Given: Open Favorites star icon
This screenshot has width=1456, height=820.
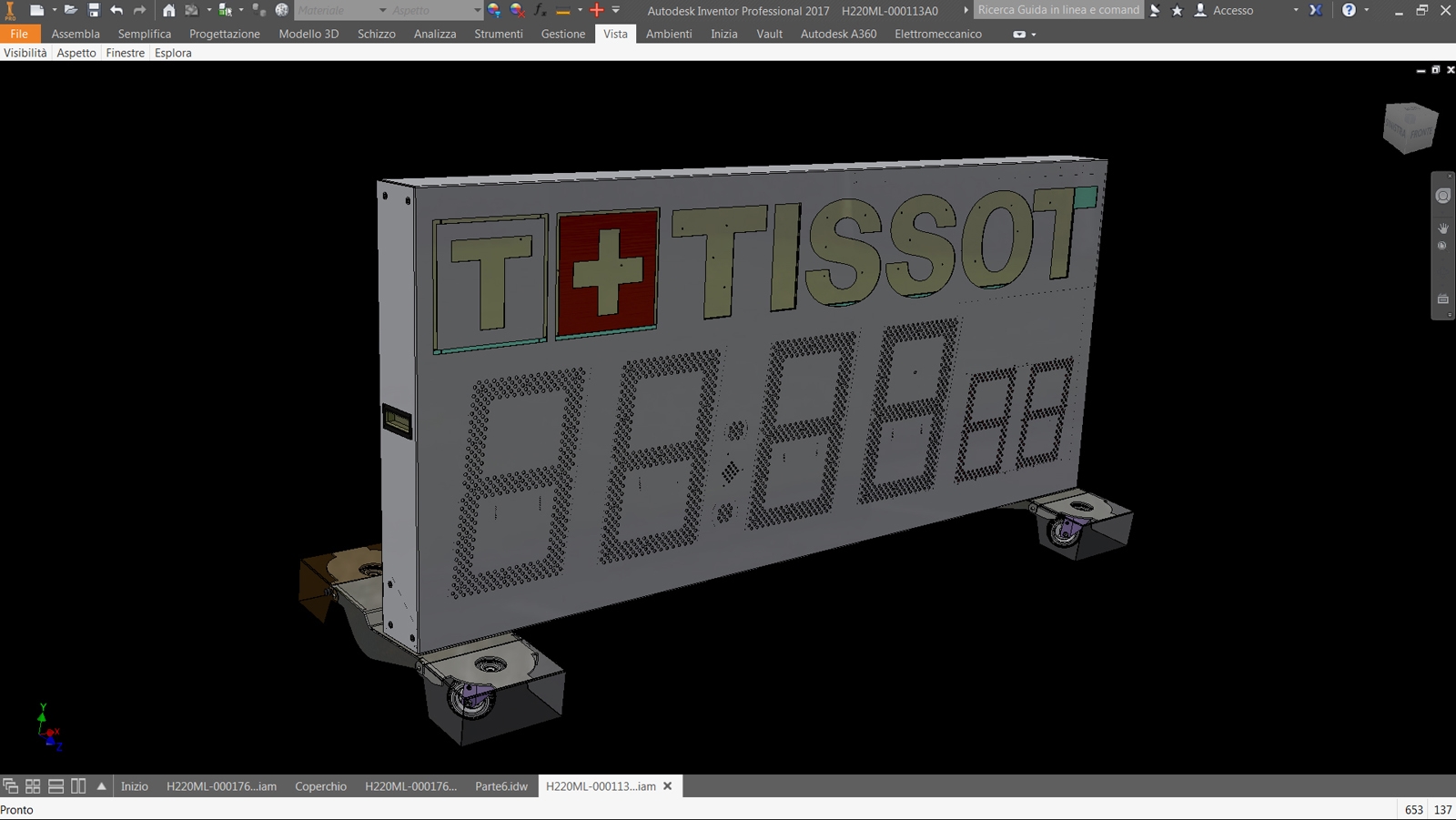Looking at the screenshot, I should (x=1177, y=10).
